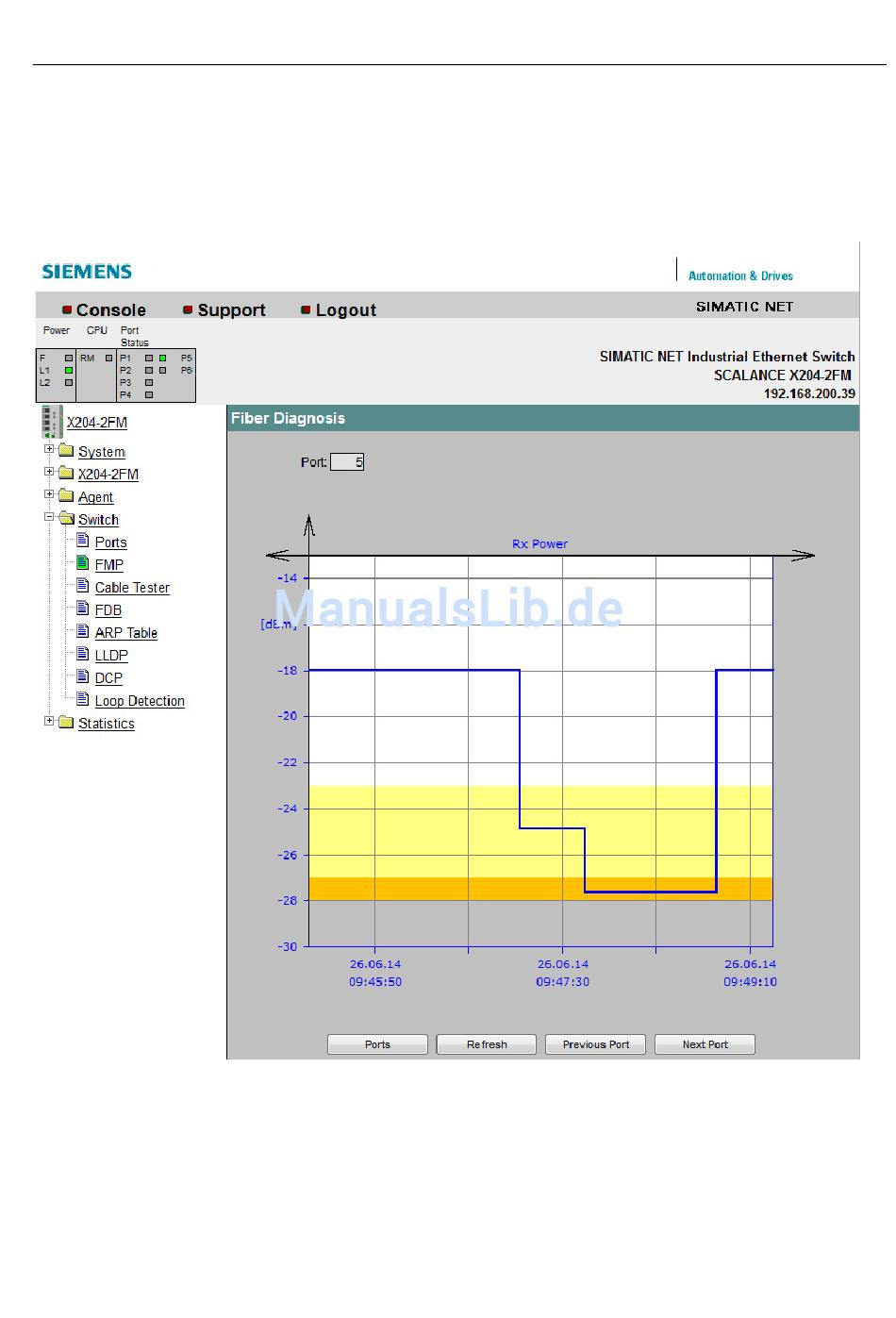Click the Automation & Drives link
Viewport: 896px width, 1318px height.
point(740,276)
